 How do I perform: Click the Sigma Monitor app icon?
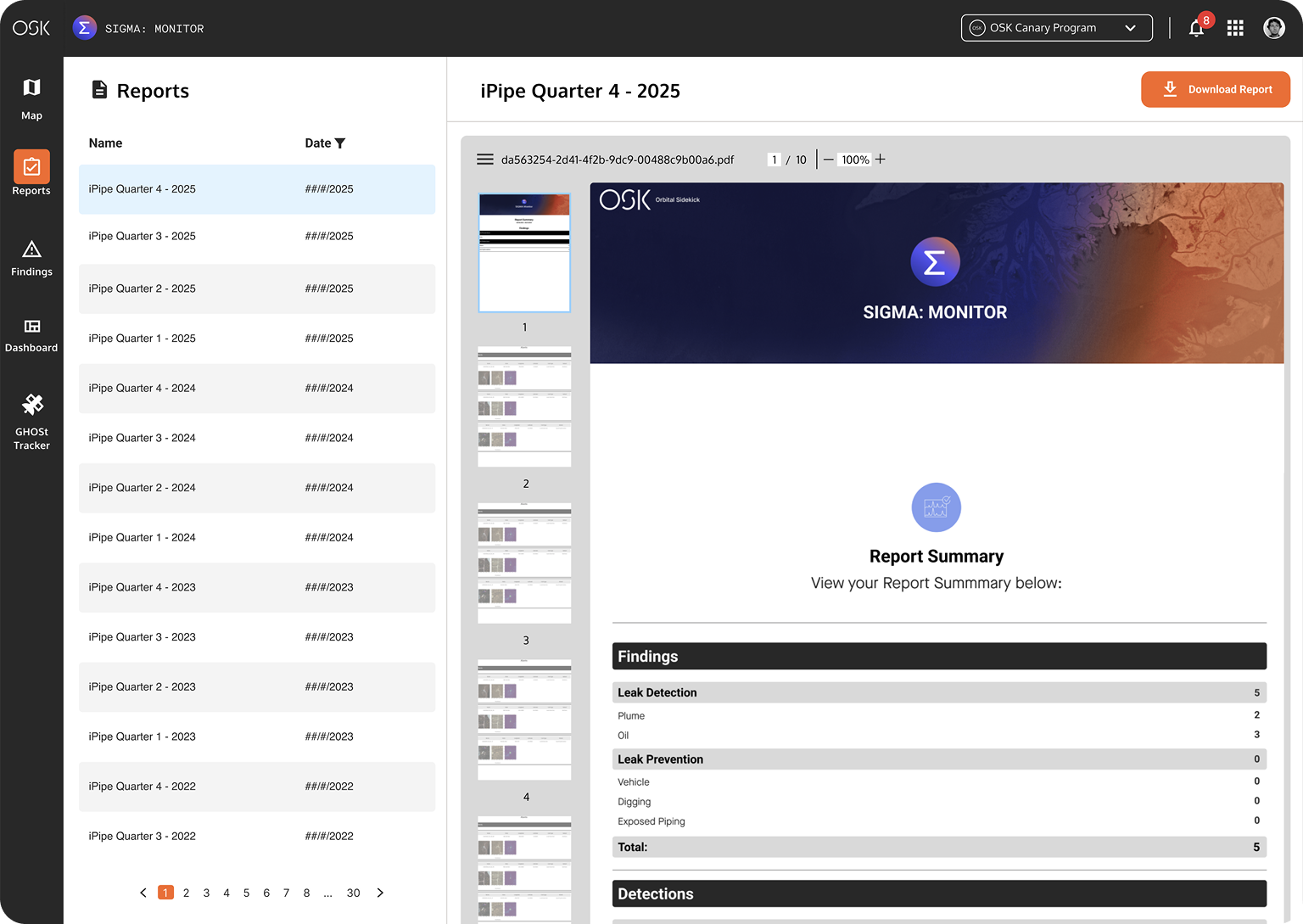click(x=84, y=28)
